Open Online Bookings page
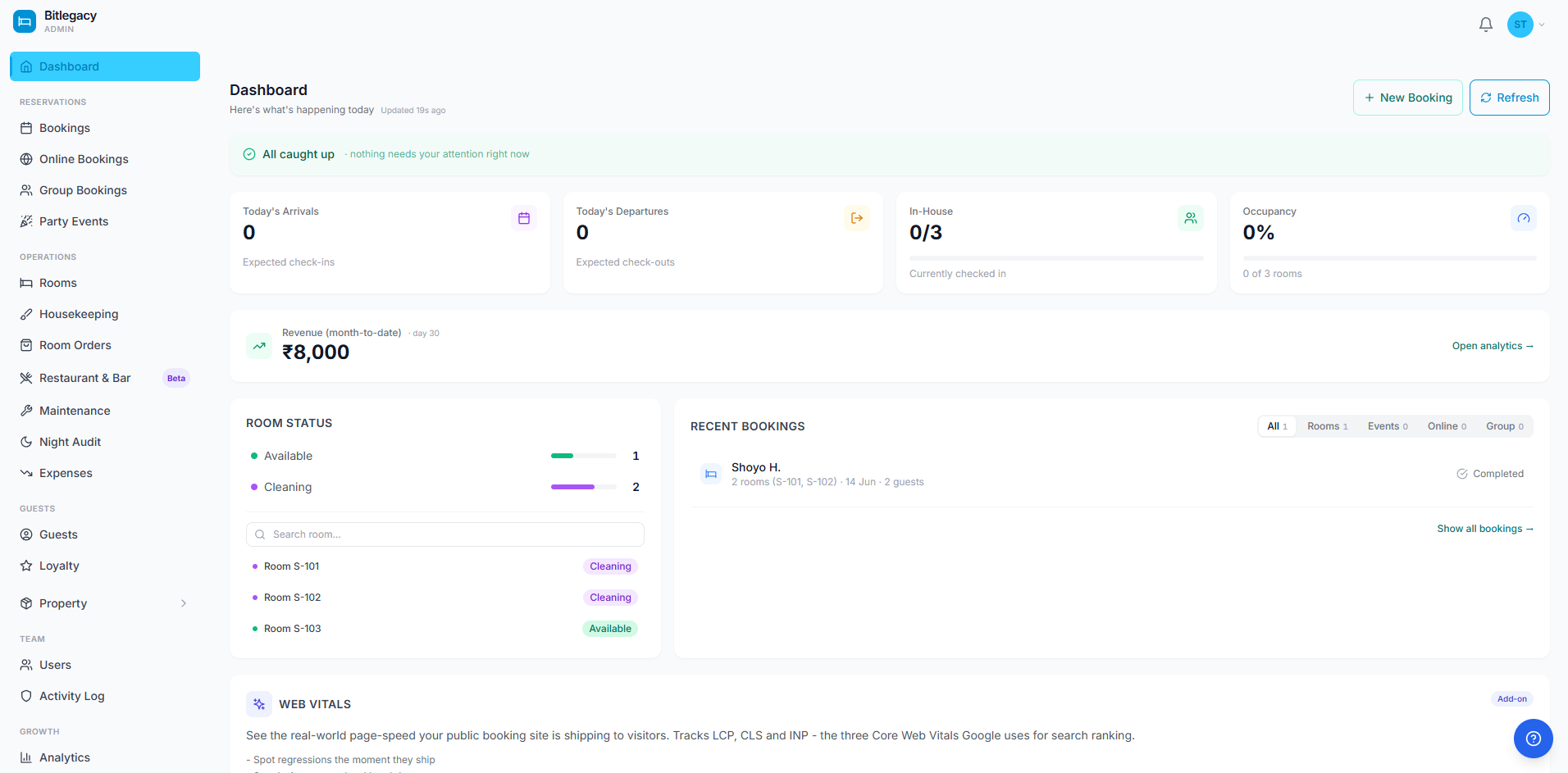This screenshot has width=1568, height=773. [105, 159]
